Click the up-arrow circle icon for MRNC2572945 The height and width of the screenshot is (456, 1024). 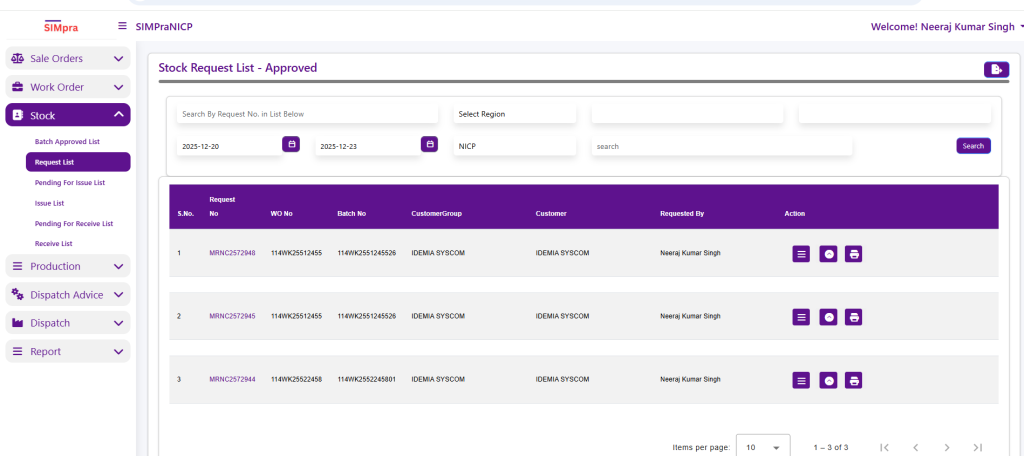point(828,317)
